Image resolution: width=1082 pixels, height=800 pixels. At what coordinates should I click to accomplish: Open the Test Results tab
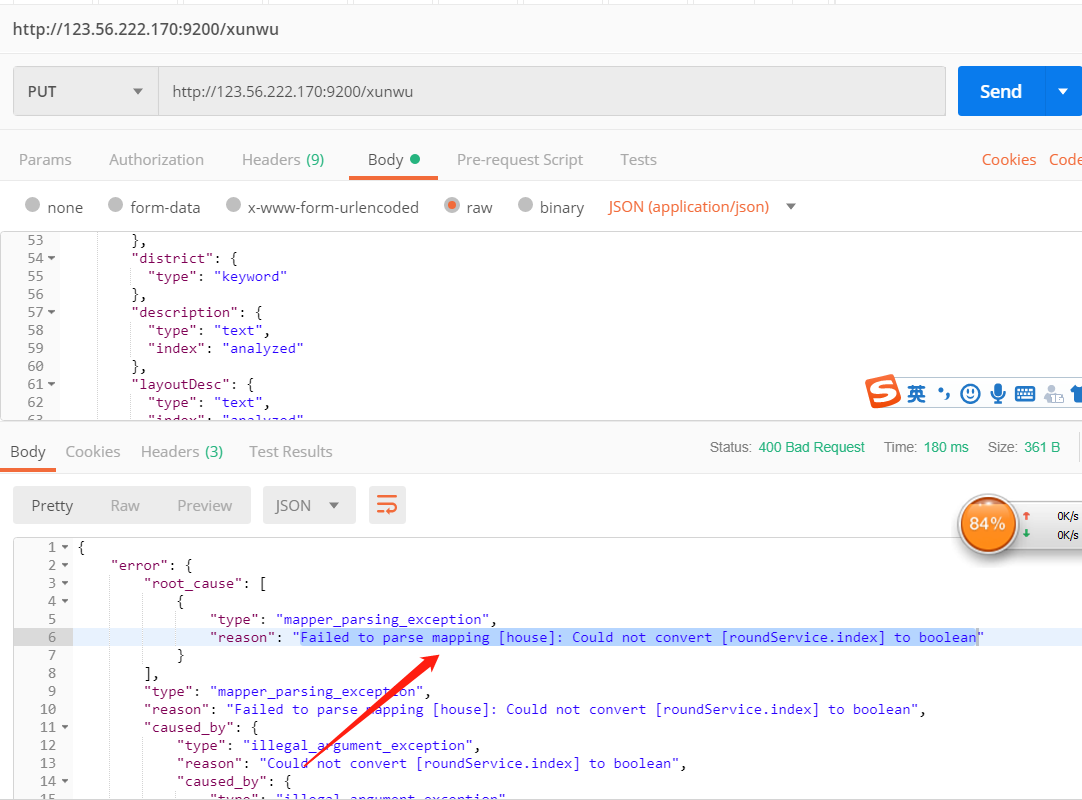[291, 451]
